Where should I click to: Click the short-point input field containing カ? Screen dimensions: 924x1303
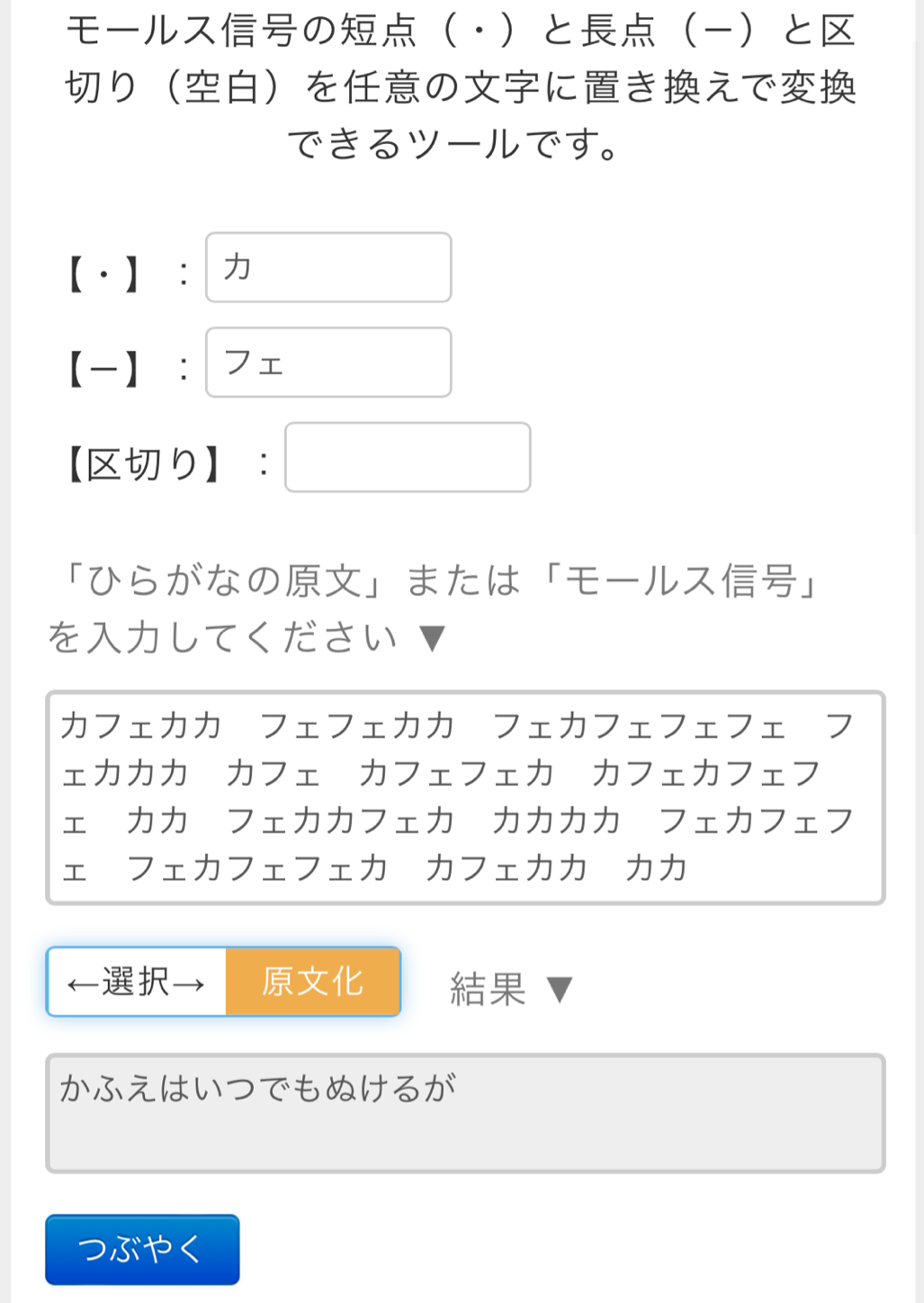coord(328,267)
